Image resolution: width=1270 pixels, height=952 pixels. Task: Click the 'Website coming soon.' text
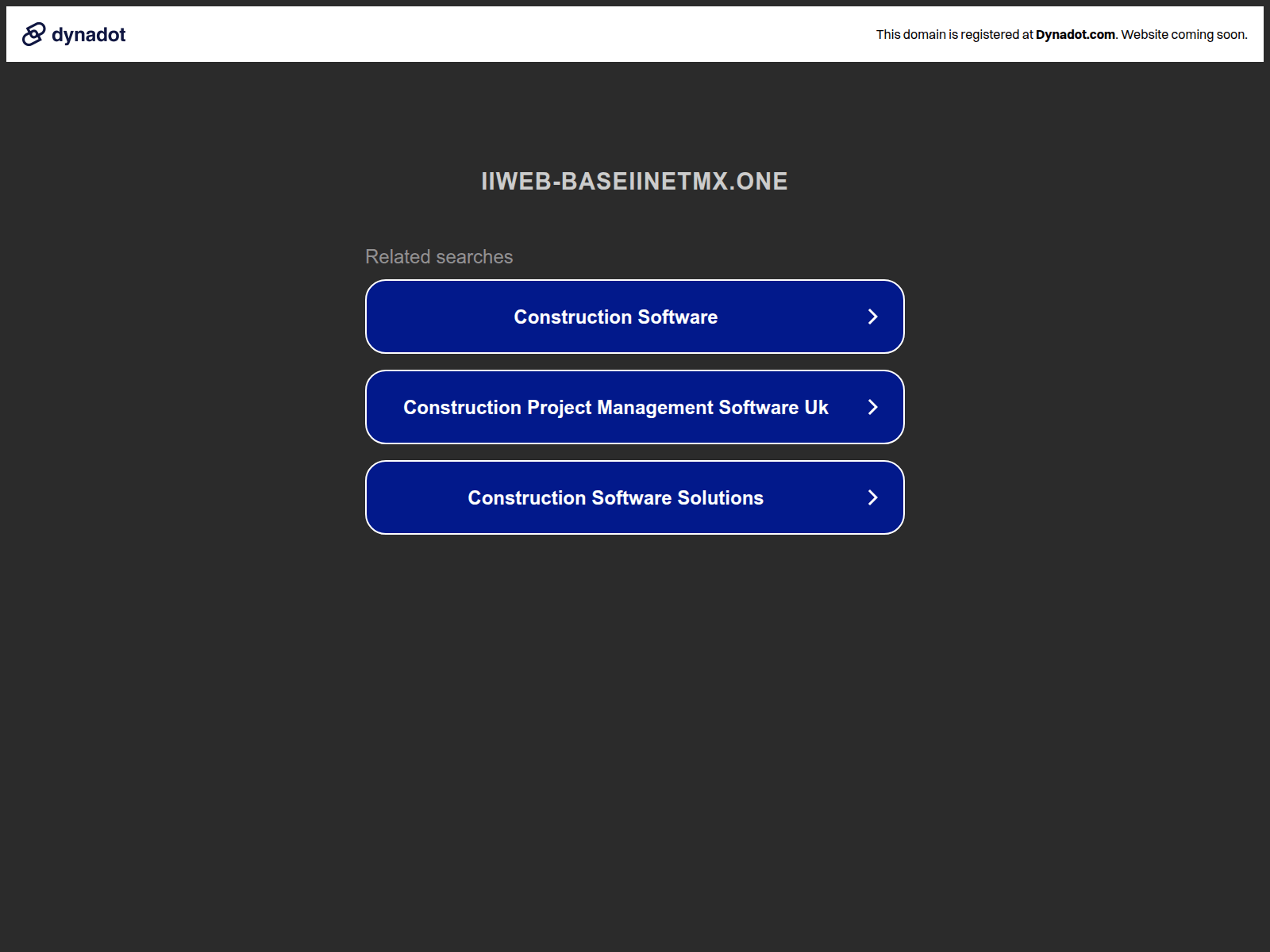coord(1184,34)
